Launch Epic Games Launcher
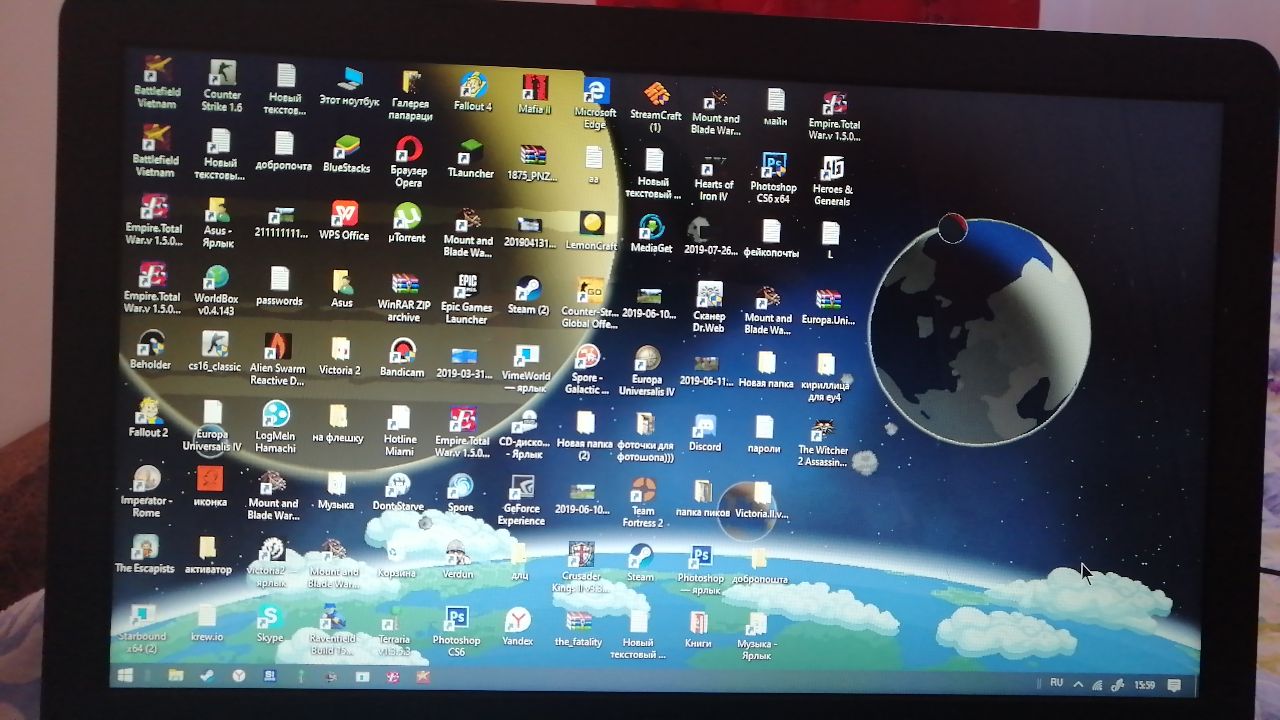Screen dimensions: 1280x720 pos(466,298)
